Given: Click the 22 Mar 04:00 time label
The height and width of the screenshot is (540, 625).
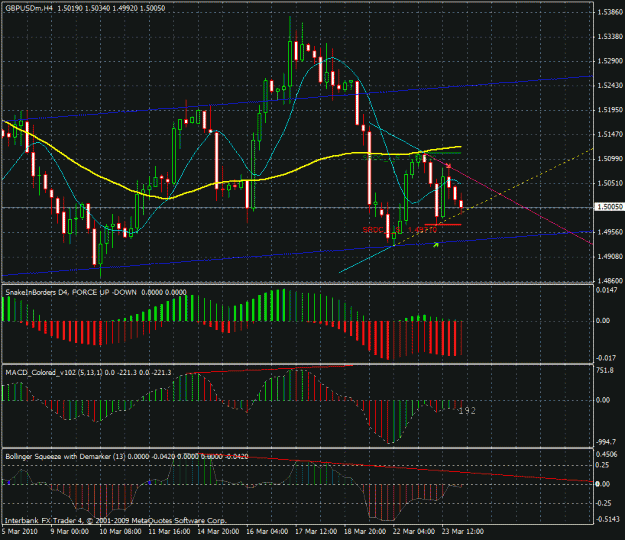Looking at the screenshot, I should tap(414, 532).
